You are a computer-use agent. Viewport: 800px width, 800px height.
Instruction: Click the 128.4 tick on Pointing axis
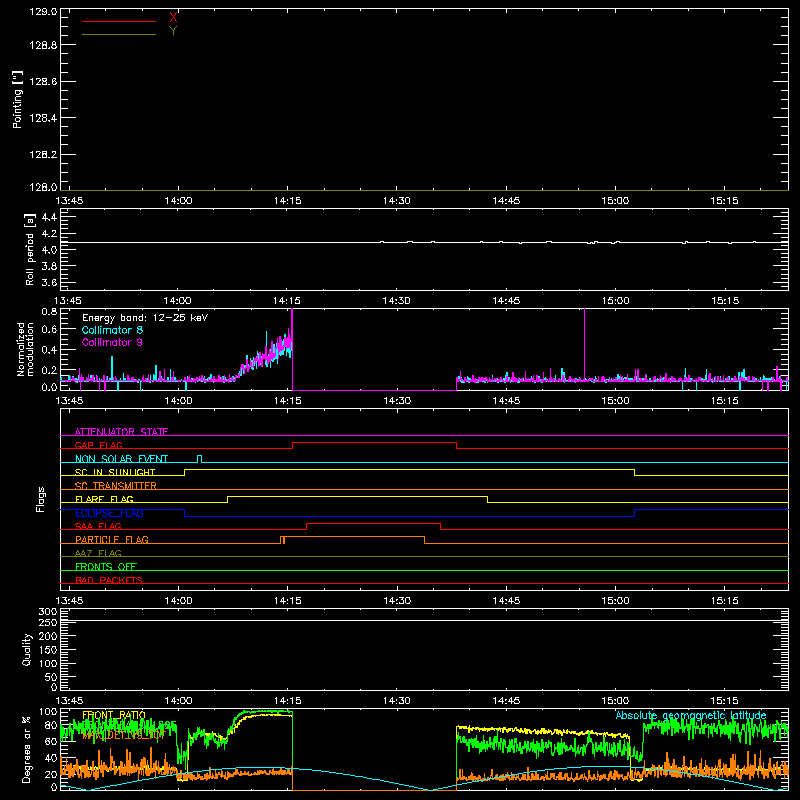[x=43, y=118]
